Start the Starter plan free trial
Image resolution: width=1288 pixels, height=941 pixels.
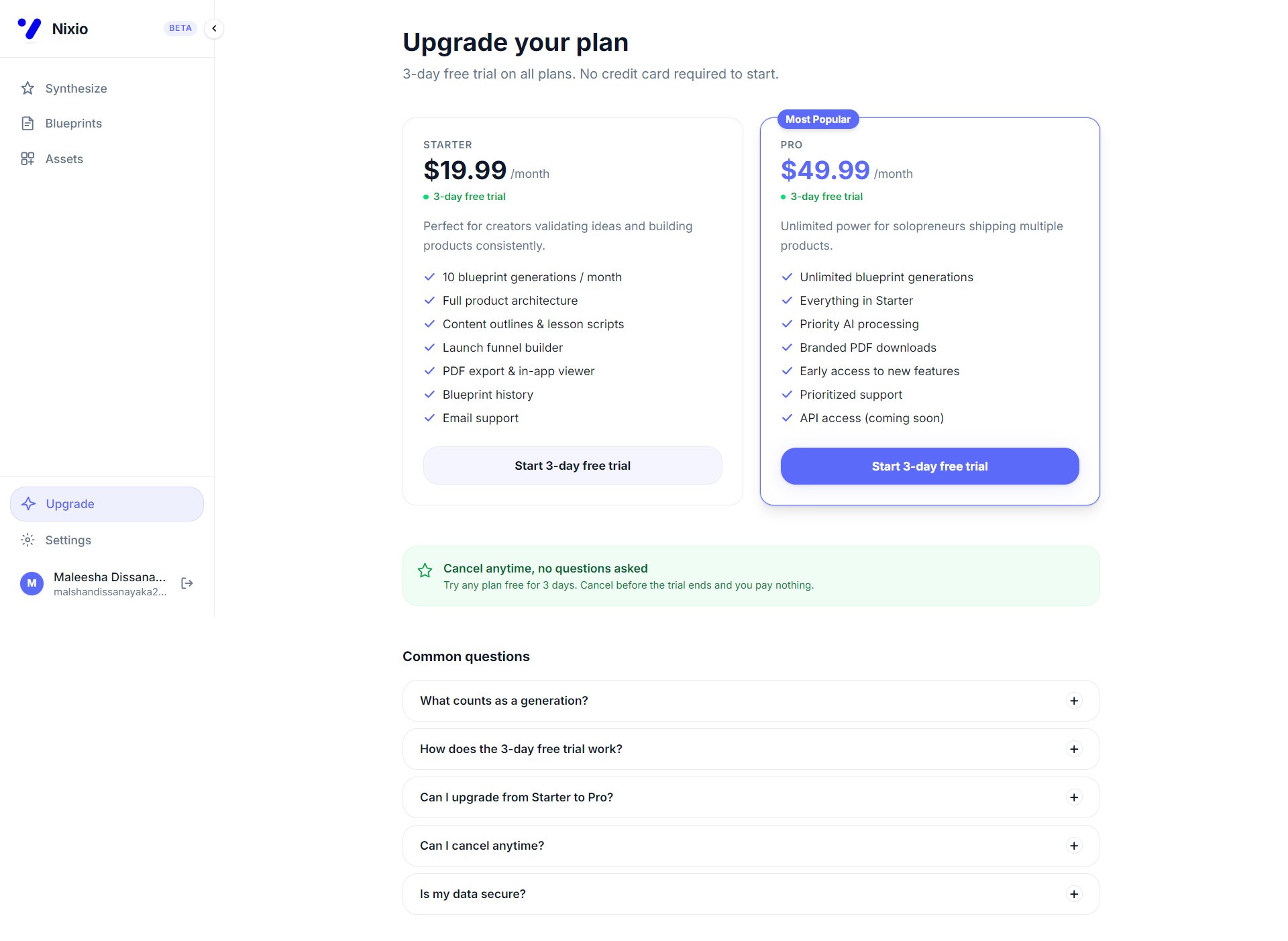click(x=572, y=465)
